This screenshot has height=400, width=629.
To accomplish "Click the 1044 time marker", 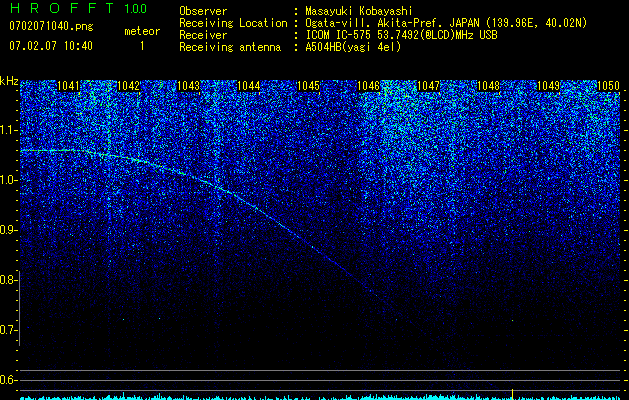I will [248, 86].
